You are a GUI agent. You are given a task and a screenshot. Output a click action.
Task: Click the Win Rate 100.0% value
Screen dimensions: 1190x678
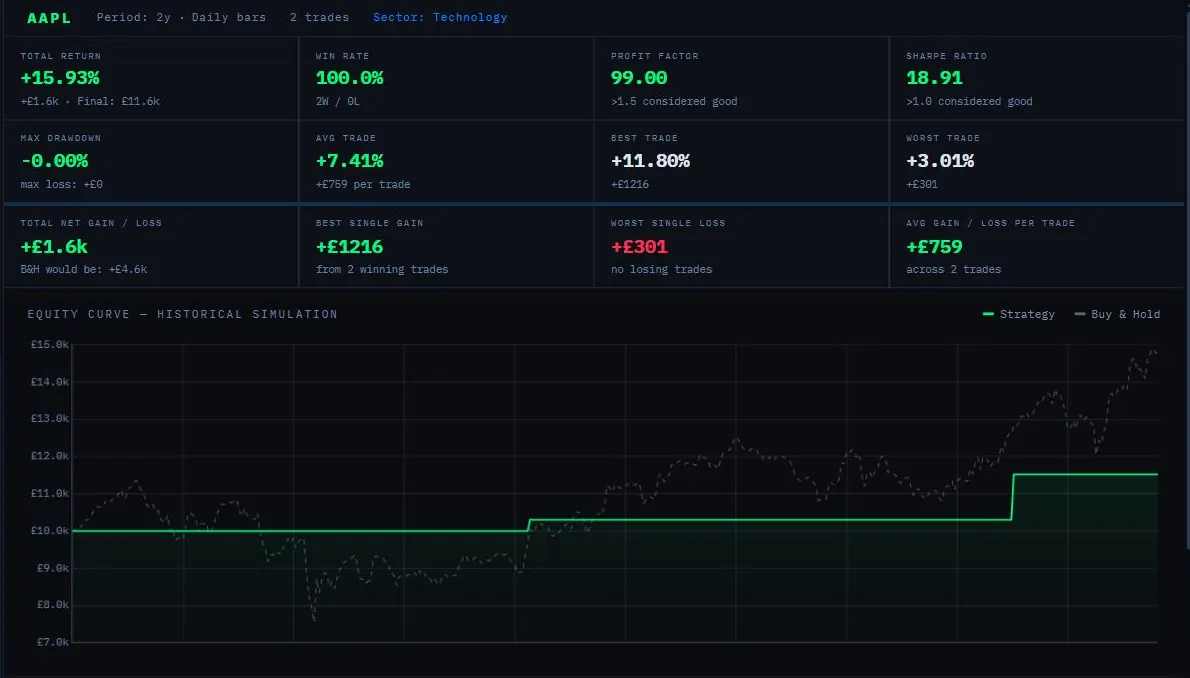pos(349,77)
